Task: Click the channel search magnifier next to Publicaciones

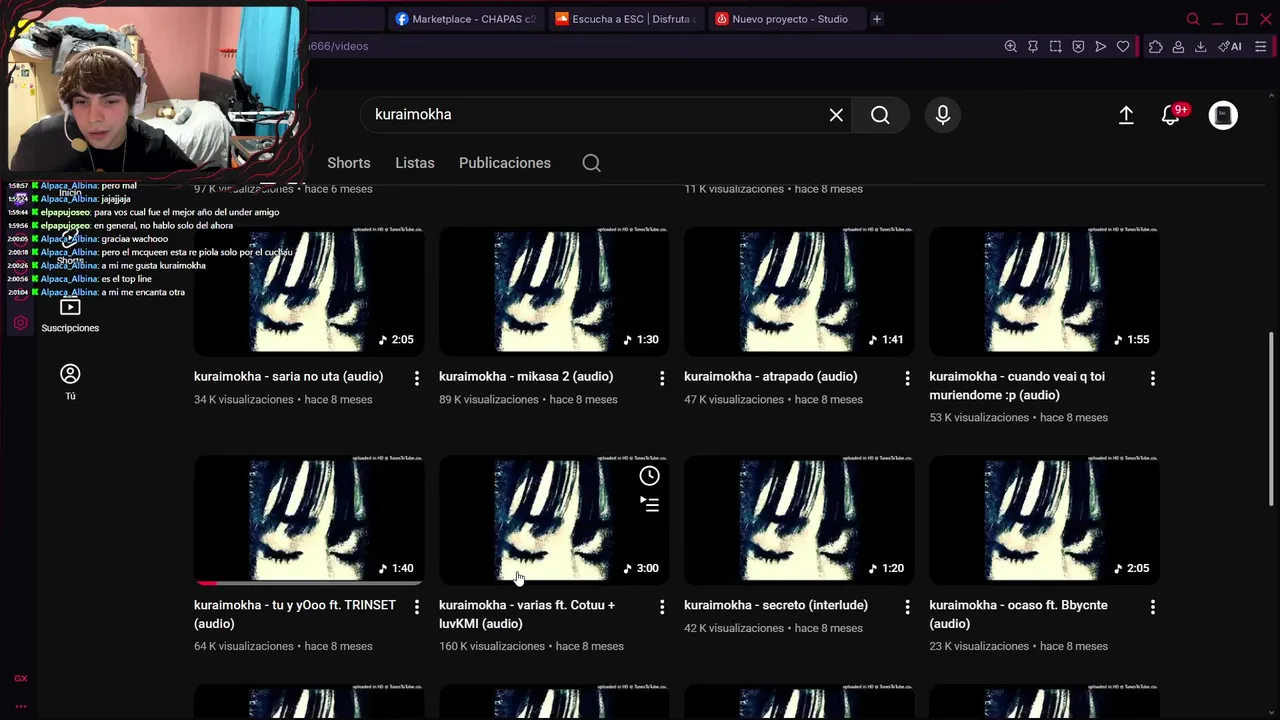Action: pyautogui.click(x=592, y=163)
